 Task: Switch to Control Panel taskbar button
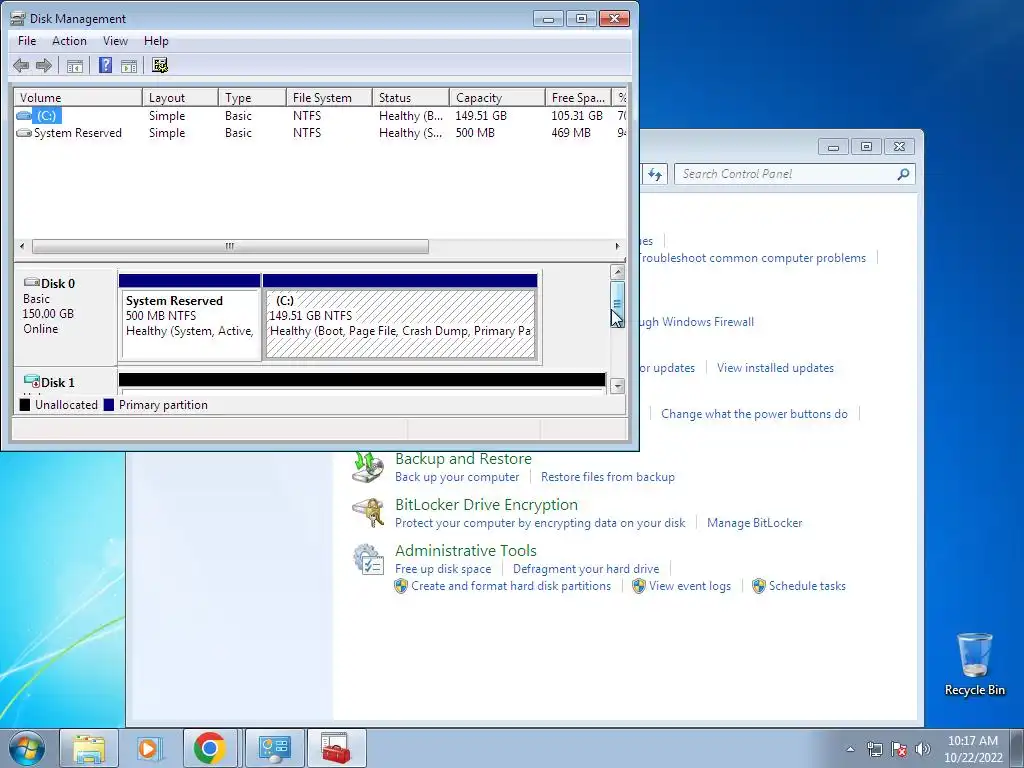coord(274,748)
